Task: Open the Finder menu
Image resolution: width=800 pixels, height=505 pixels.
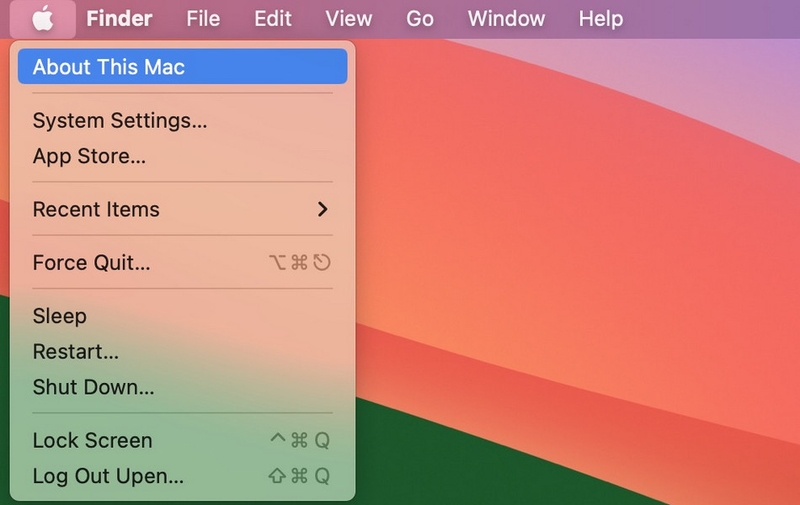Action: point(119,19)
